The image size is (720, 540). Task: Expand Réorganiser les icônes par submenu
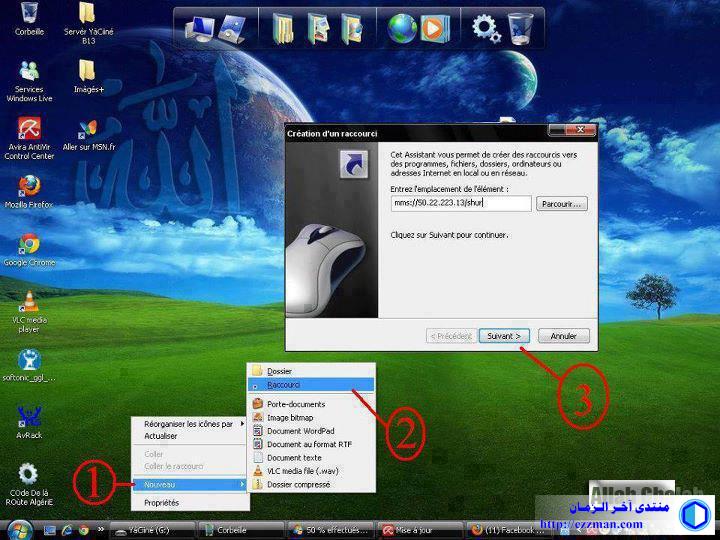pos(190,424)
